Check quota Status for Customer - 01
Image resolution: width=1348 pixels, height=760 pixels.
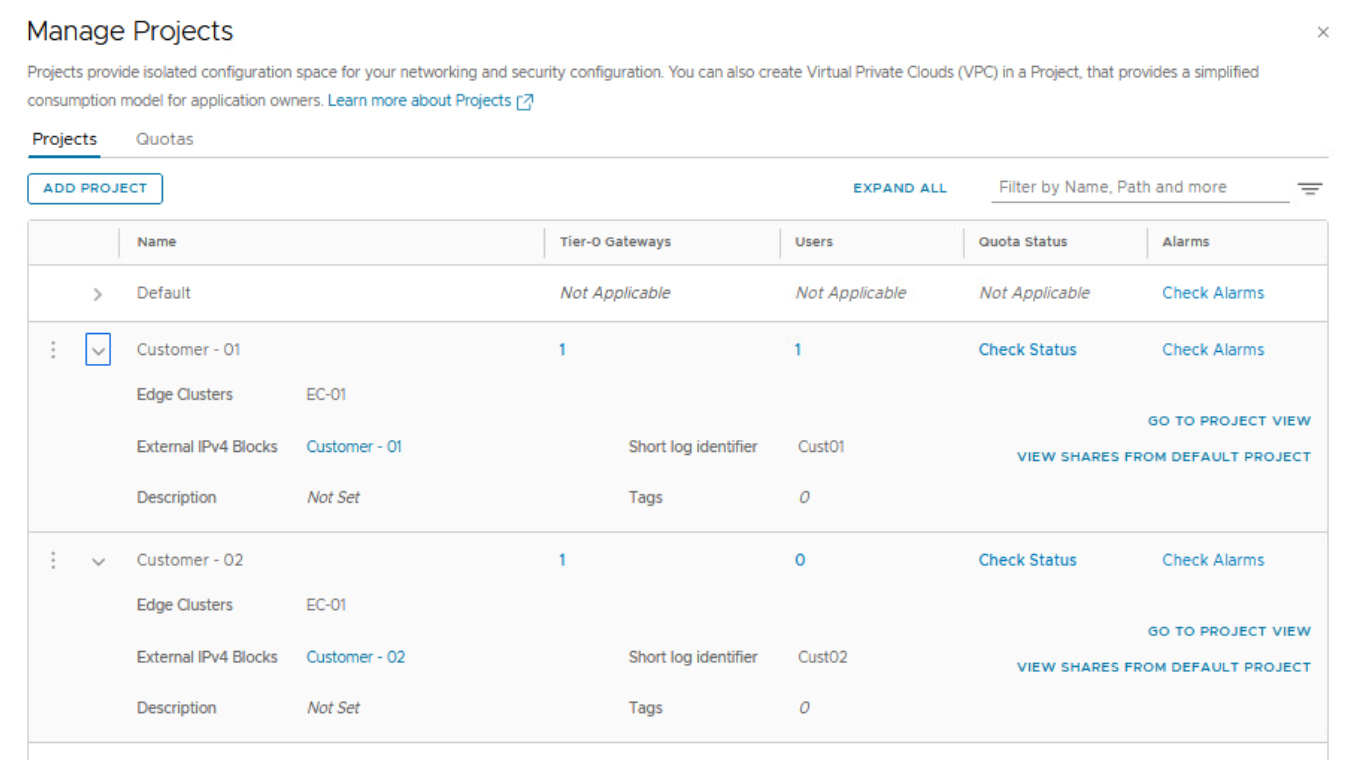click(x=1027, y=350)
